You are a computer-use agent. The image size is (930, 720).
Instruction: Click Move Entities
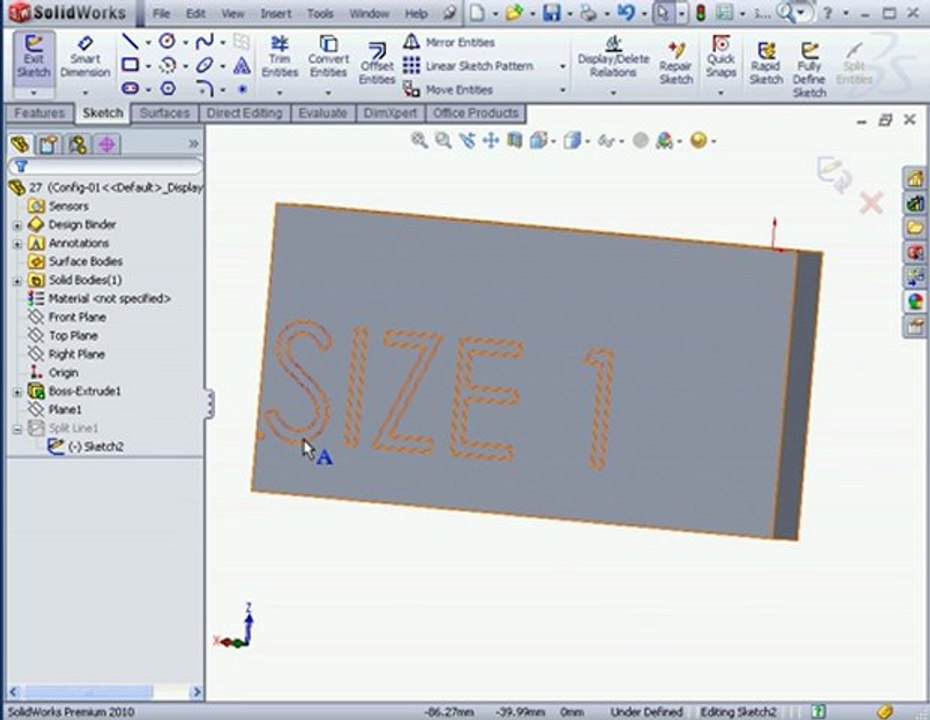coord(448,90)
